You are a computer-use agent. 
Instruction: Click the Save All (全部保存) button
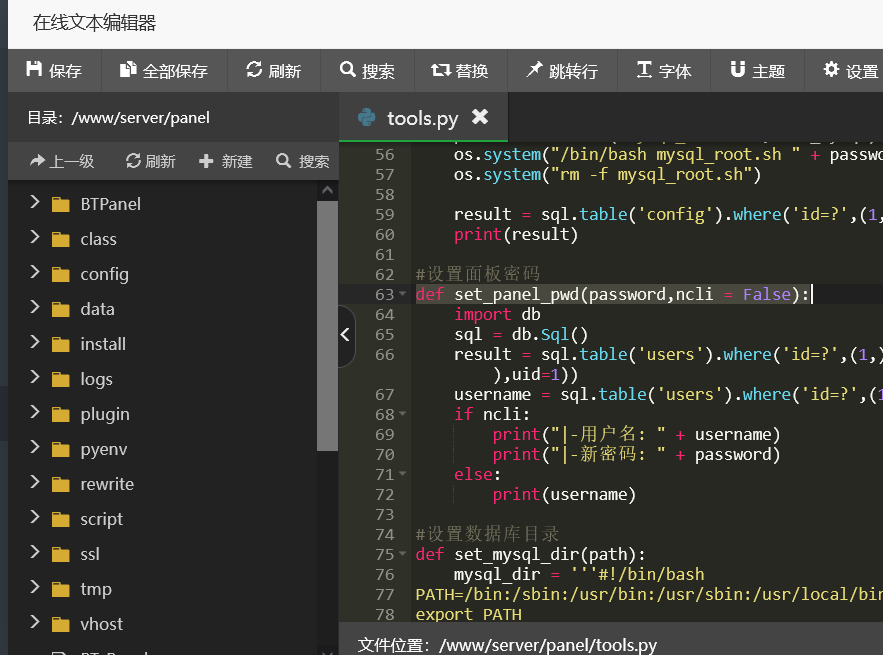[x=164, y=71]
